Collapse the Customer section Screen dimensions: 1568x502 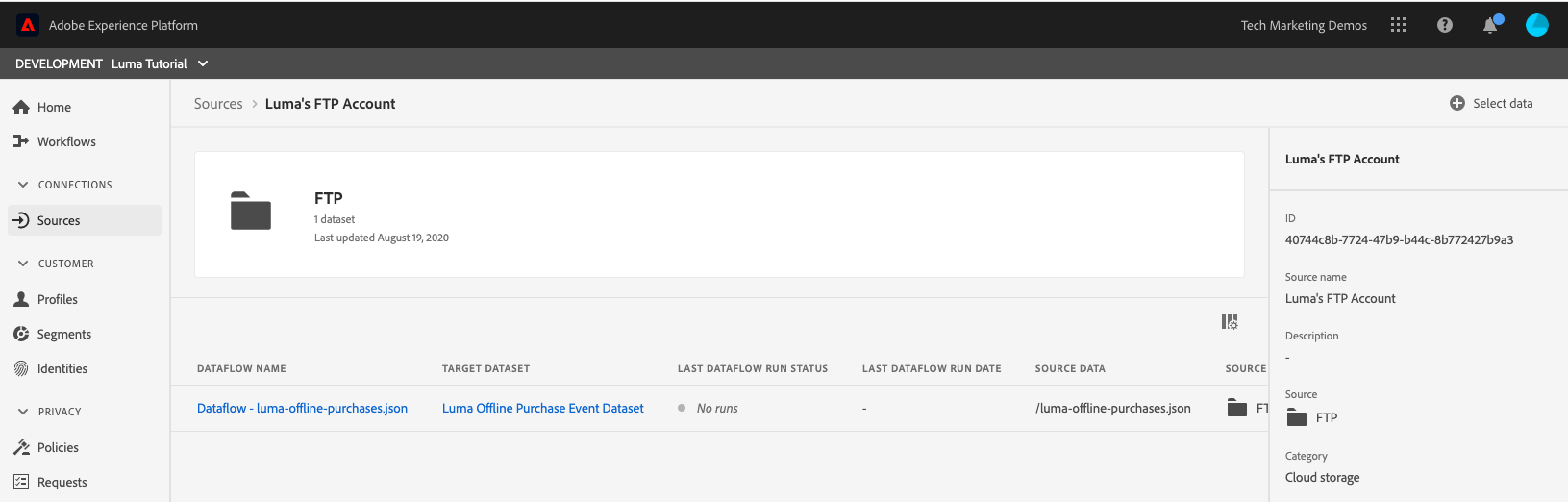[x=23, y=264]
